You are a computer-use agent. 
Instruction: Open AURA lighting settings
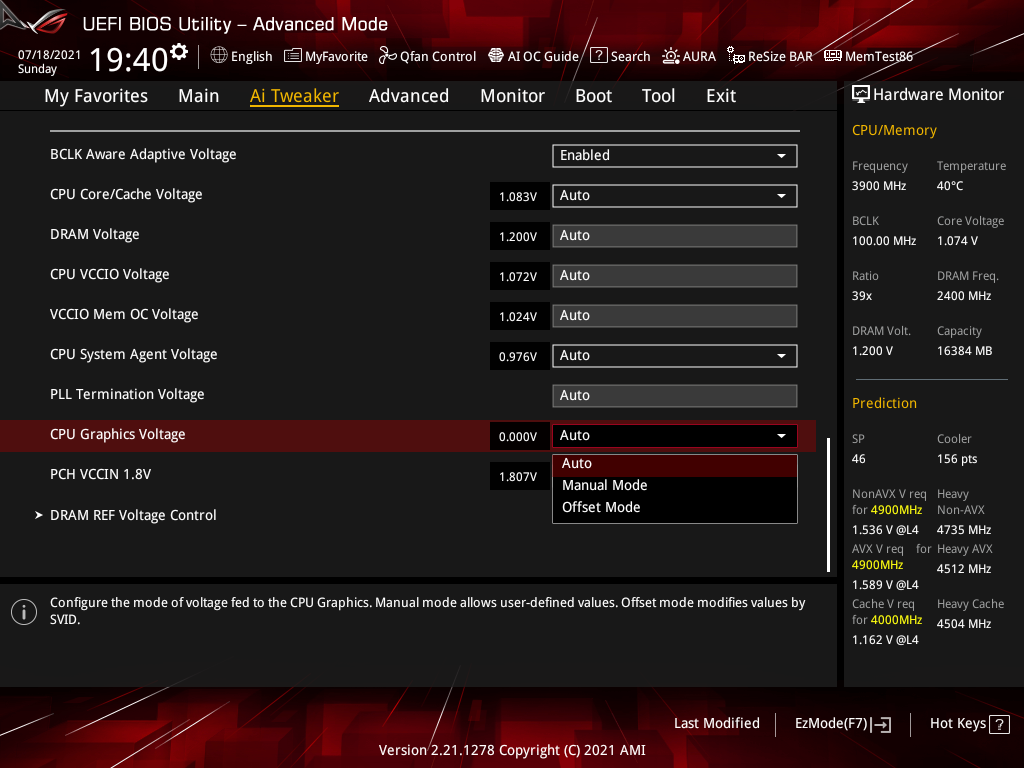[x=689, y=56]
